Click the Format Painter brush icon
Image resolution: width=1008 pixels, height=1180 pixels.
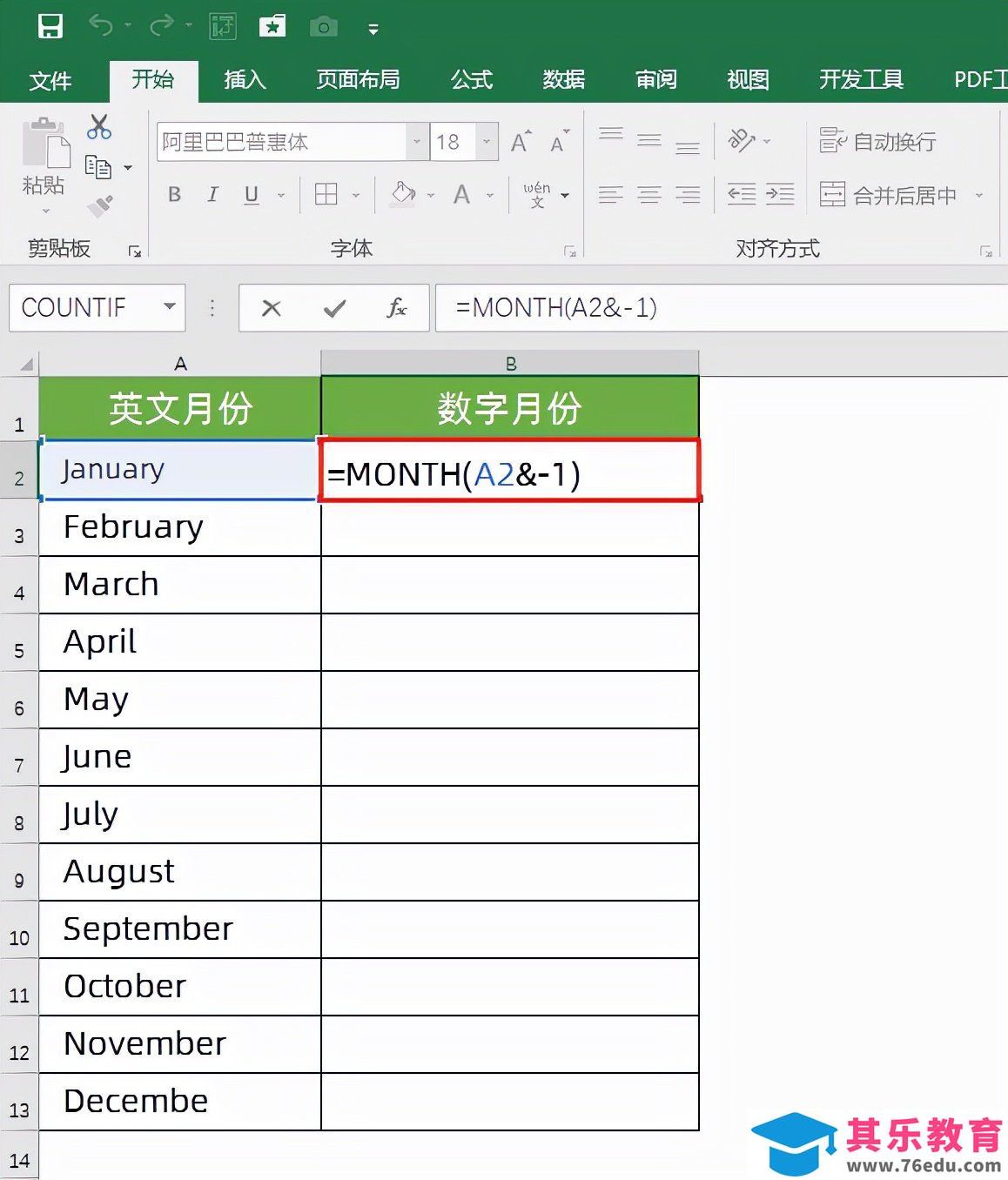click(100, 206)
